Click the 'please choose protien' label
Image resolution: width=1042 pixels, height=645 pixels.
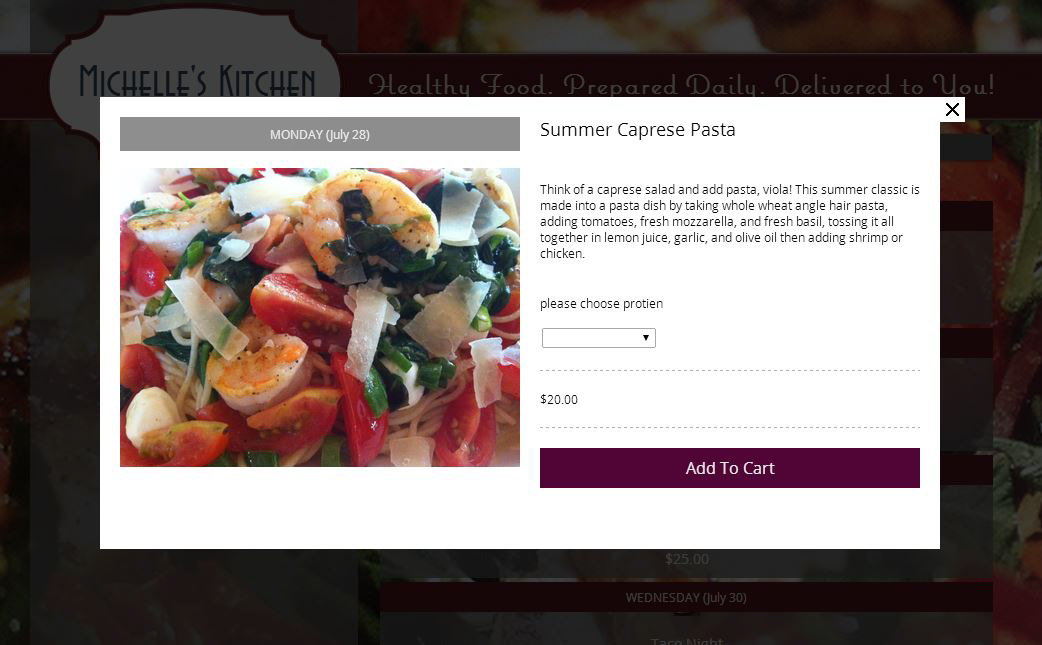[x=601, y=304]
